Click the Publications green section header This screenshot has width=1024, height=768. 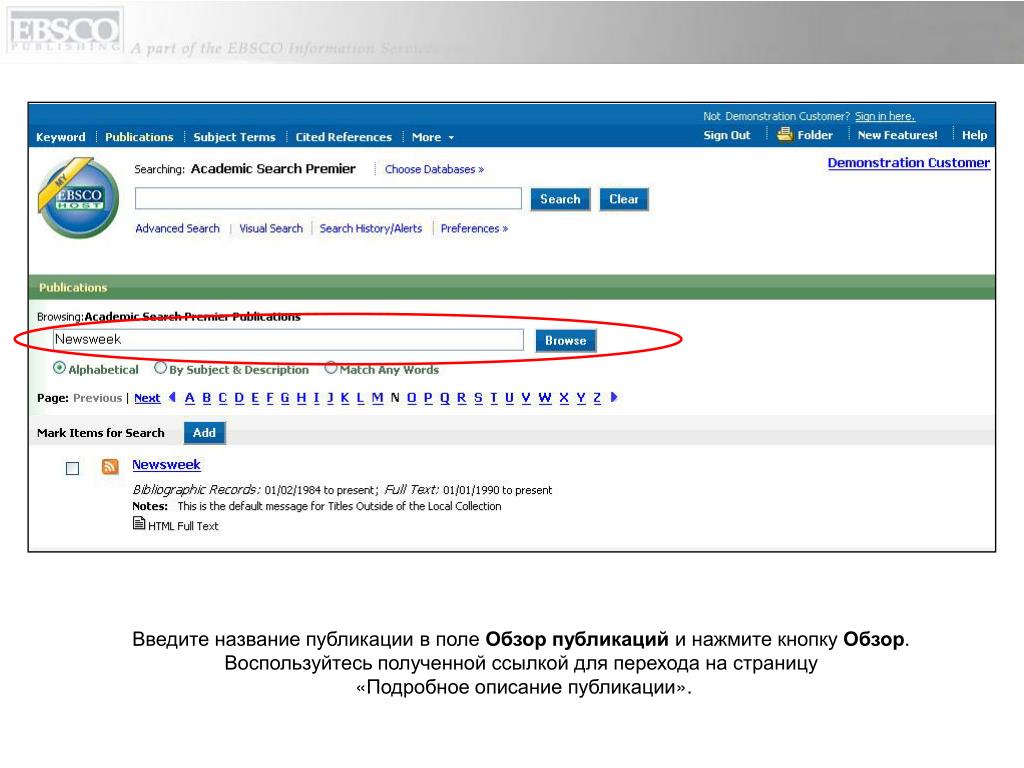pos(512,287)
